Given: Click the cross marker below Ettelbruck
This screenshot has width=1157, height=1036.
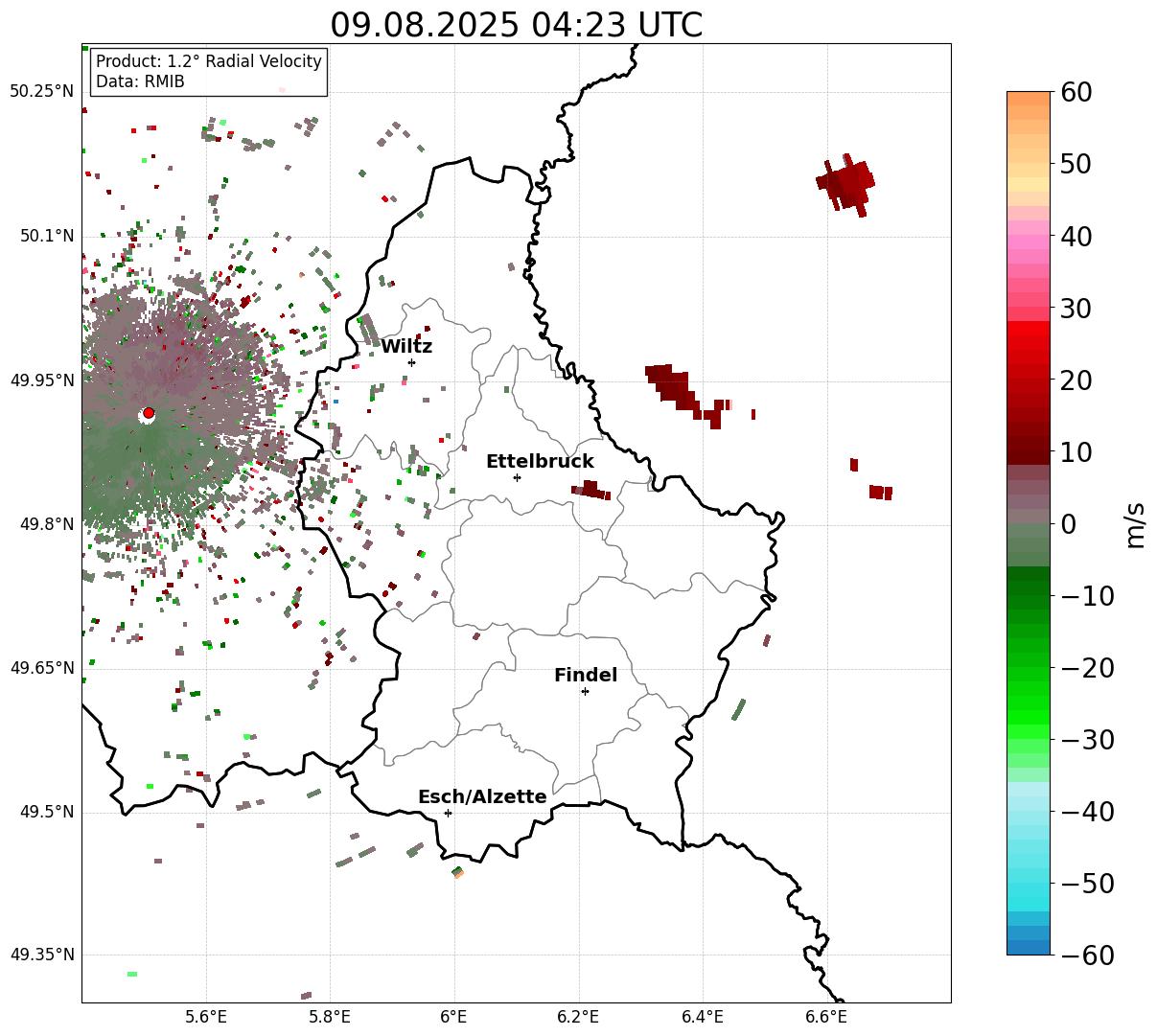Looking at the screenshot, I should click(517, 477).
